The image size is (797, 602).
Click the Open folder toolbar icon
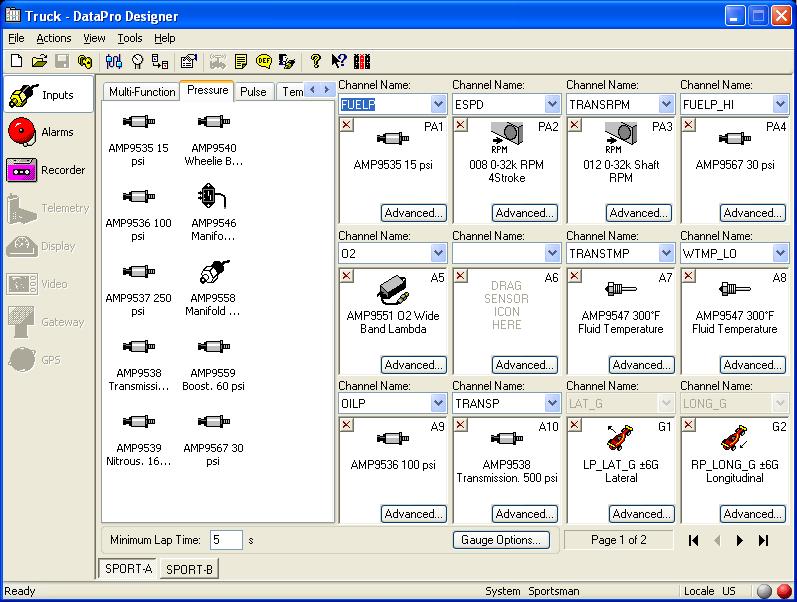pyautogui.click(x=39, y=61)
